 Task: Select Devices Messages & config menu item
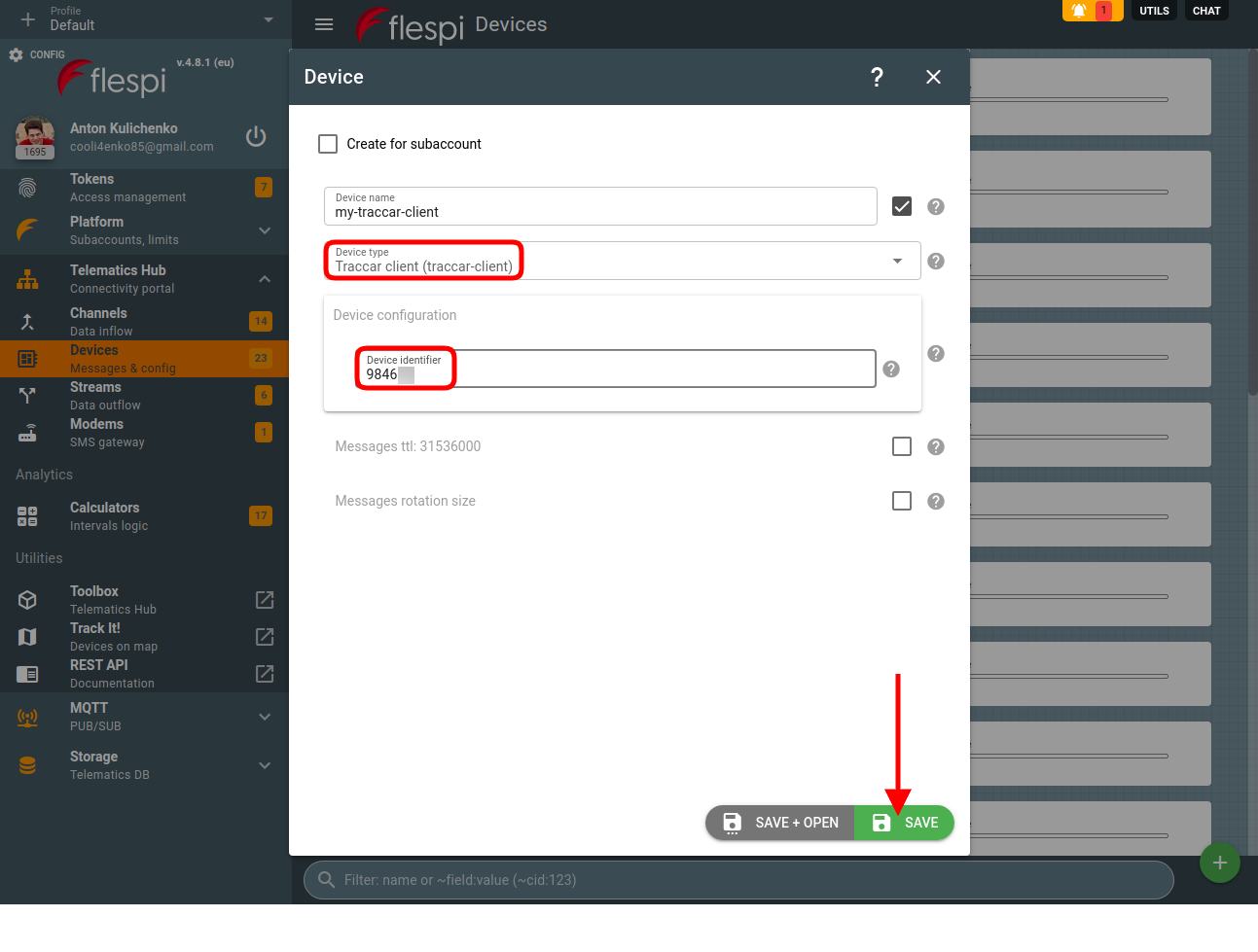pyautogui.click(x=144, y=359)
